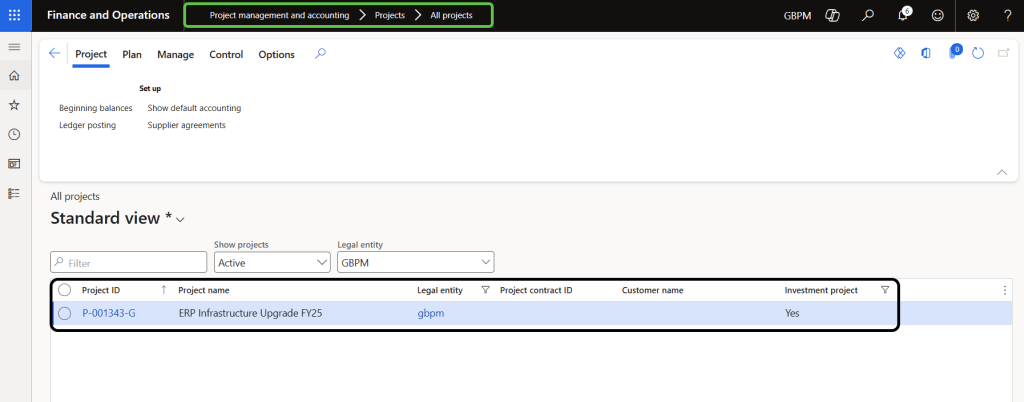Click the refresh page icon
This screenshot has width=1024, height=402.
979,54
